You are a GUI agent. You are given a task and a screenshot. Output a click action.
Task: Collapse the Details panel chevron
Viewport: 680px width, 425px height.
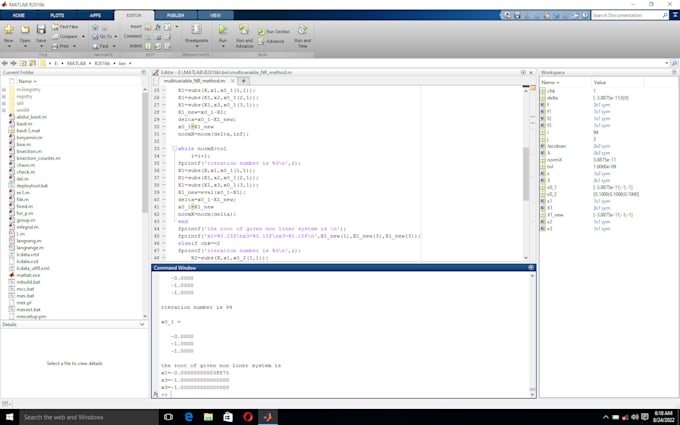pos(142,324)
